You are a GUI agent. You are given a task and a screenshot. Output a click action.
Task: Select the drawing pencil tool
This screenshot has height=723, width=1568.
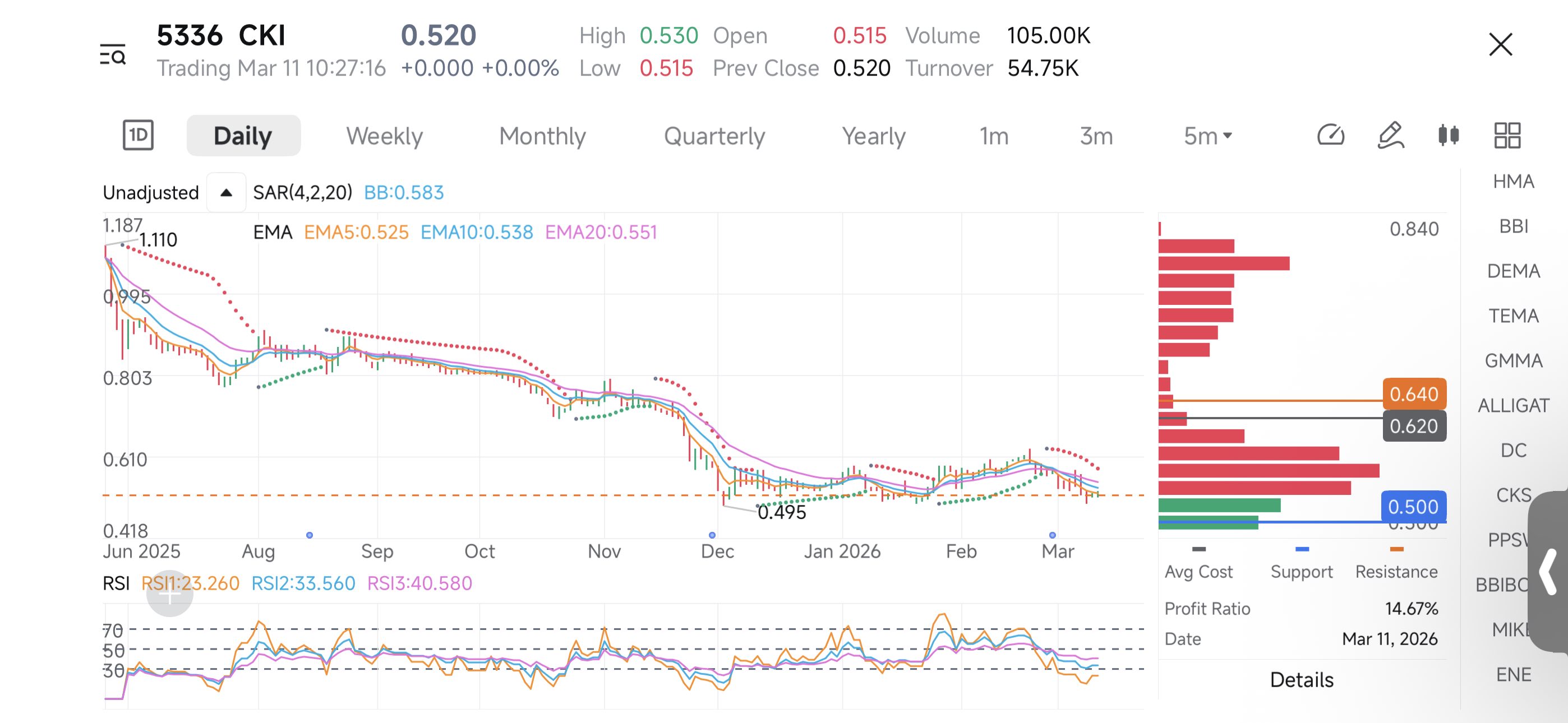pyautogui.click(x=1390, y=135)
